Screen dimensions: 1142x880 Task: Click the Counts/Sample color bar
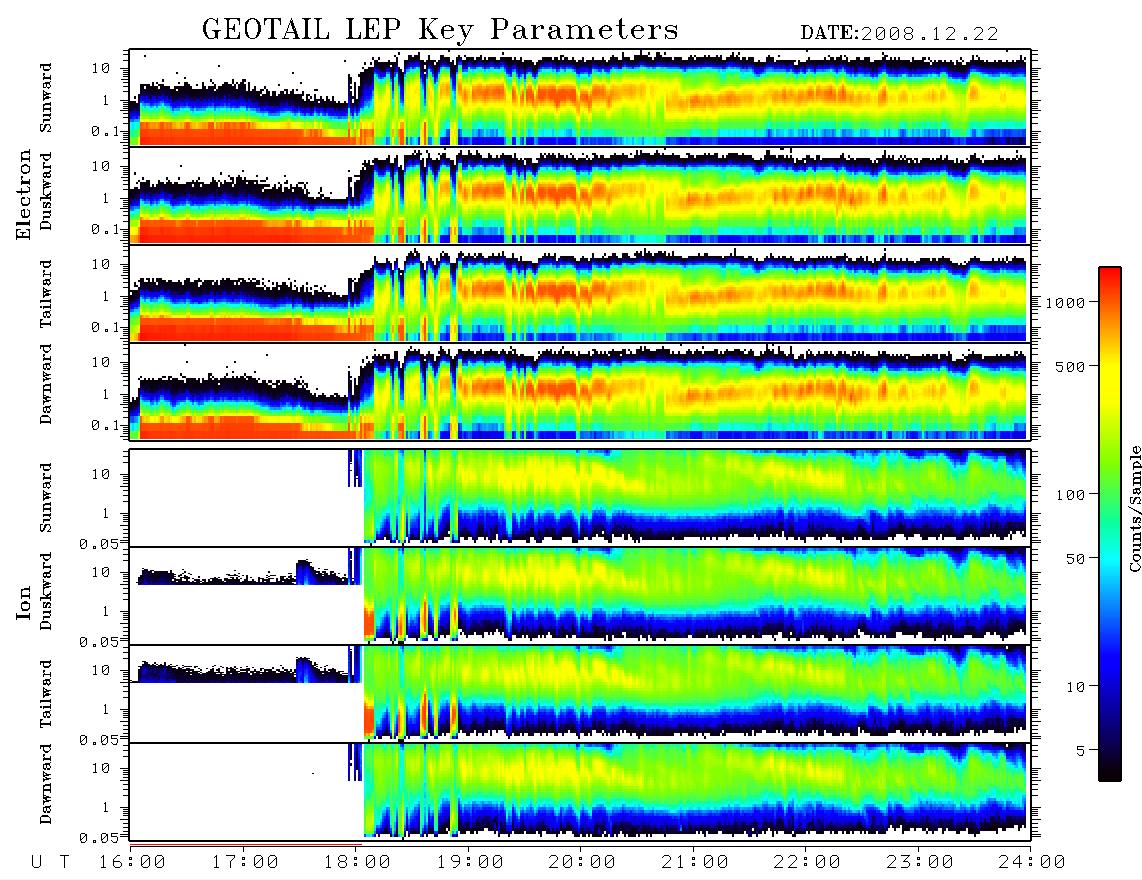pyautogui.click(x=1110, y=525)
